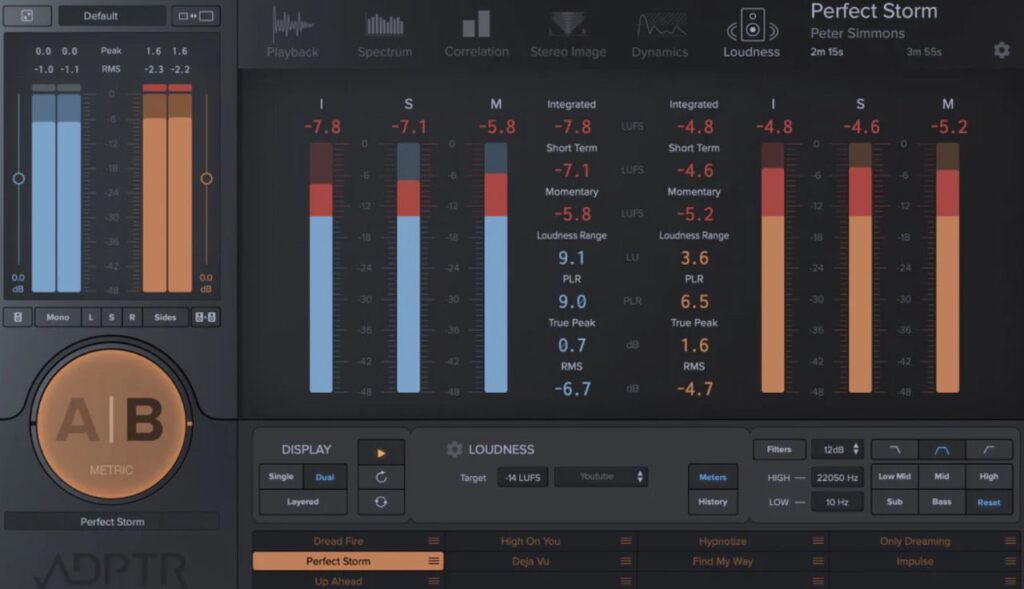Click the window resize icon beside Default

click(x=195, y=16)
